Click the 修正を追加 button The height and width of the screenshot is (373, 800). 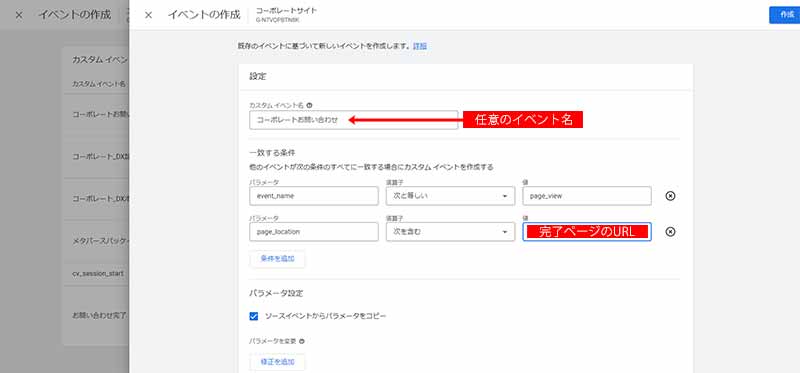(x=278, y=362)
